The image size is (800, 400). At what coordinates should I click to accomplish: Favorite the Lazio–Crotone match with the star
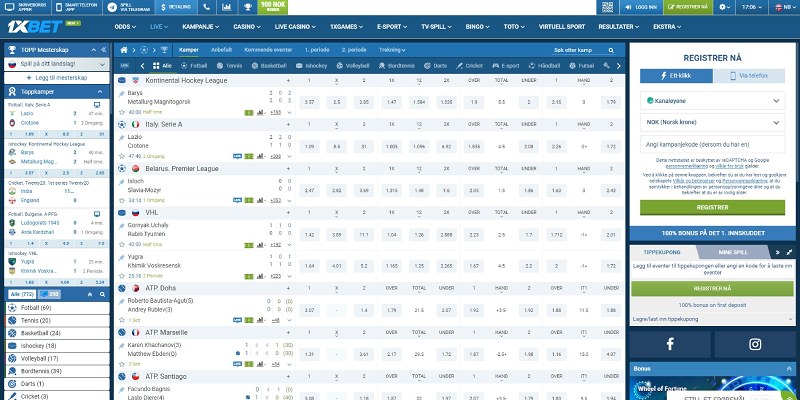point(121,156)
